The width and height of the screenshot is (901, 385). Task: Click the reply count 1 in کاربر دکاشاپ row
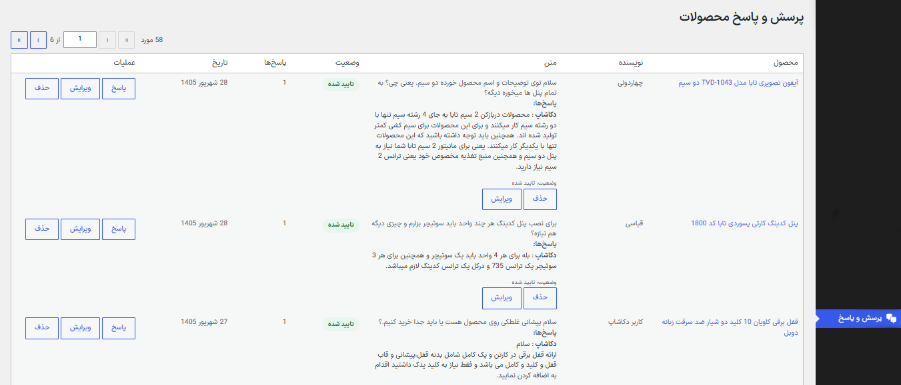point(284,322)
